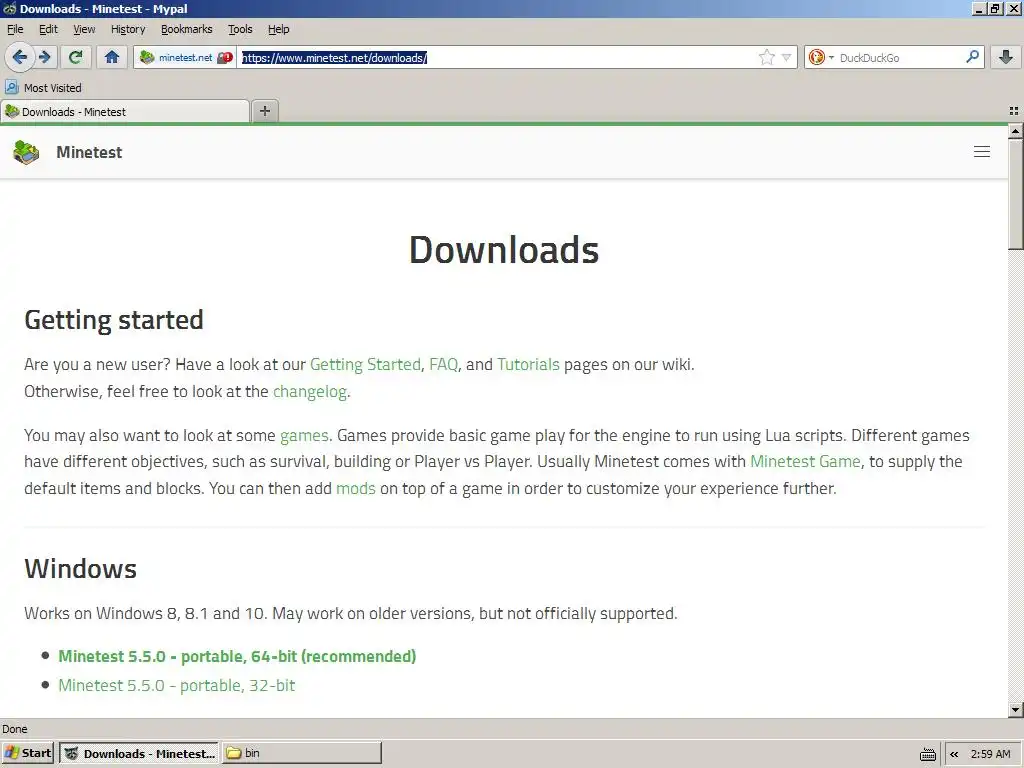Click the minetest.net site identity icon
Viewport: 1024px width, 768px height.
[147, 57]
